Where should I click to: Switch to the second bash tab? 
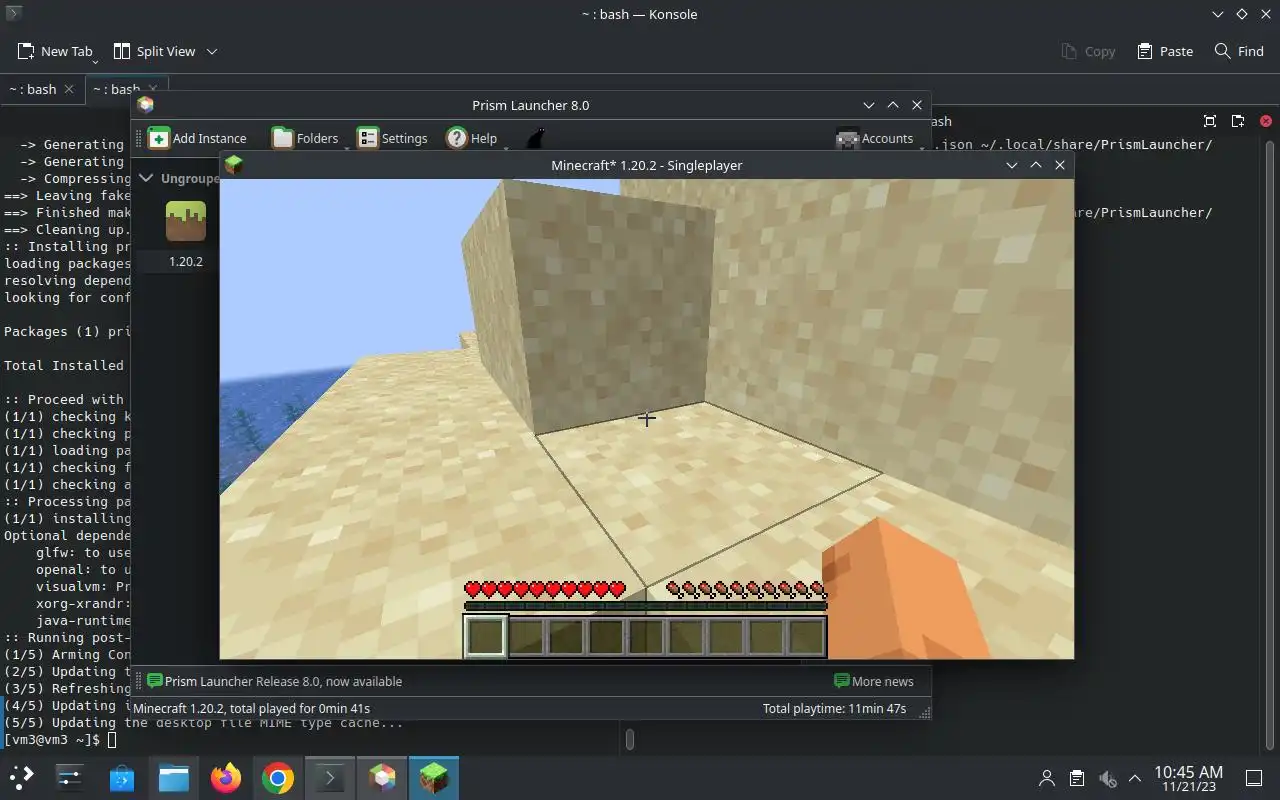click(118, 89)
